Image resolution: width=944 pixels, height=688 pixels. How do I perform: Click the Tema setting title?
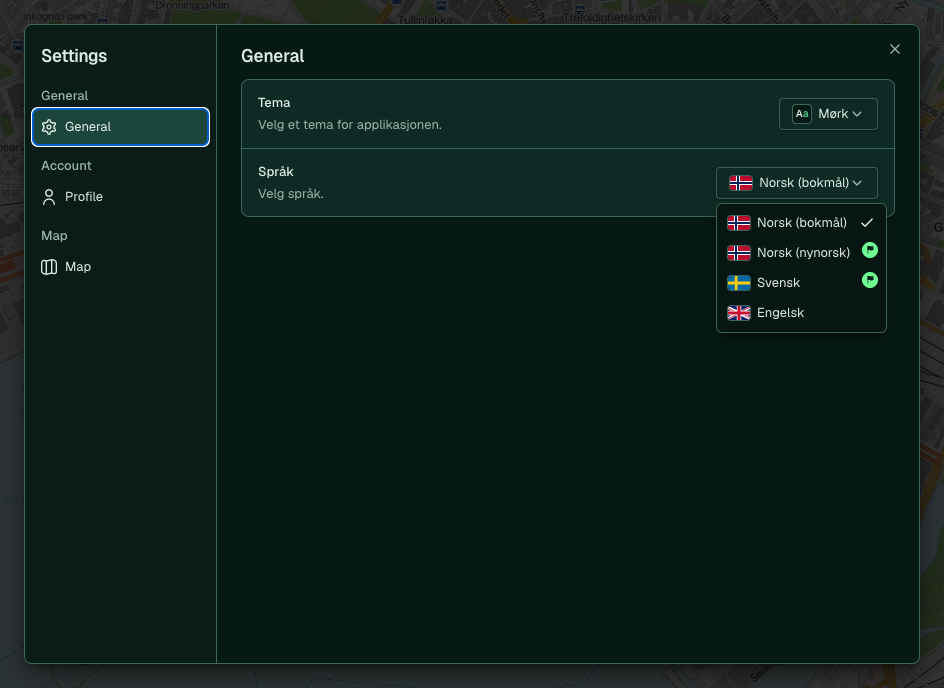pyautogui.click(x=274, y=103)
